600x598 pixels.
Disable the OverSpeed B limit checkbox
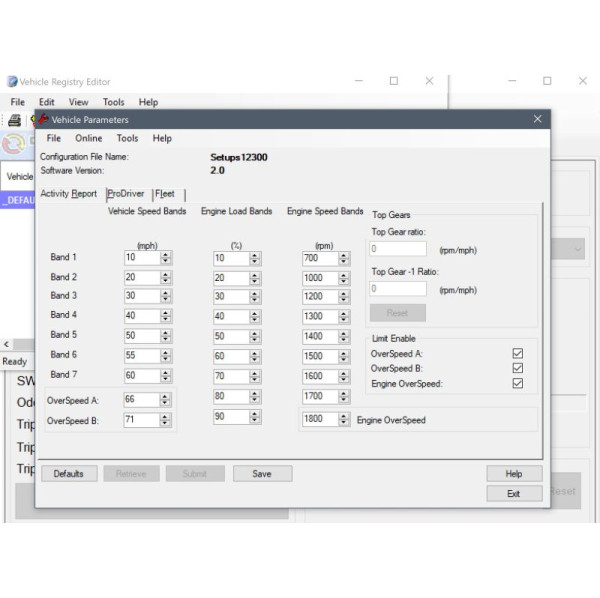(x=517, y=368)
